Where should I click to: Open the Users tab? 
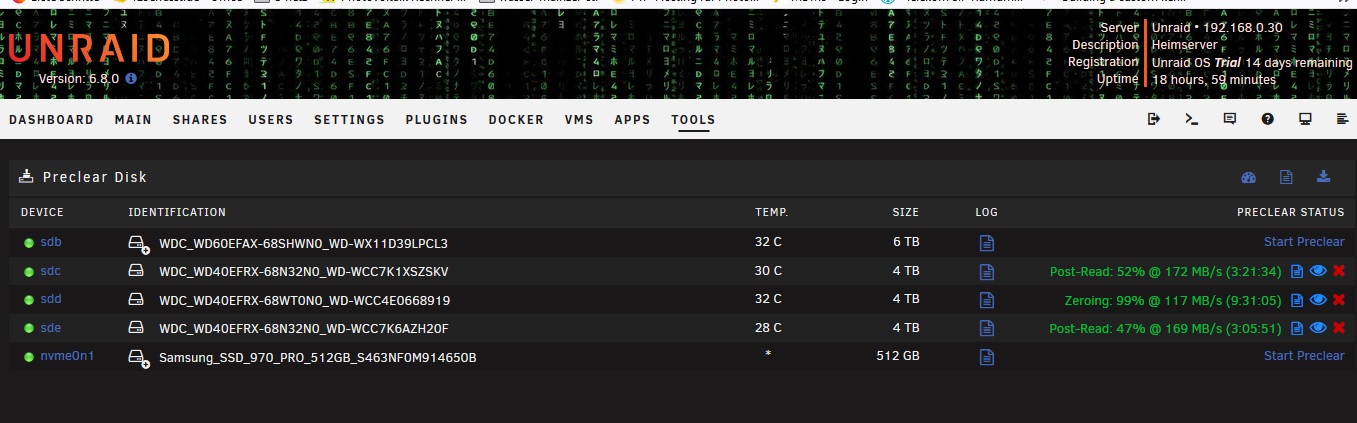click(271, 120)
